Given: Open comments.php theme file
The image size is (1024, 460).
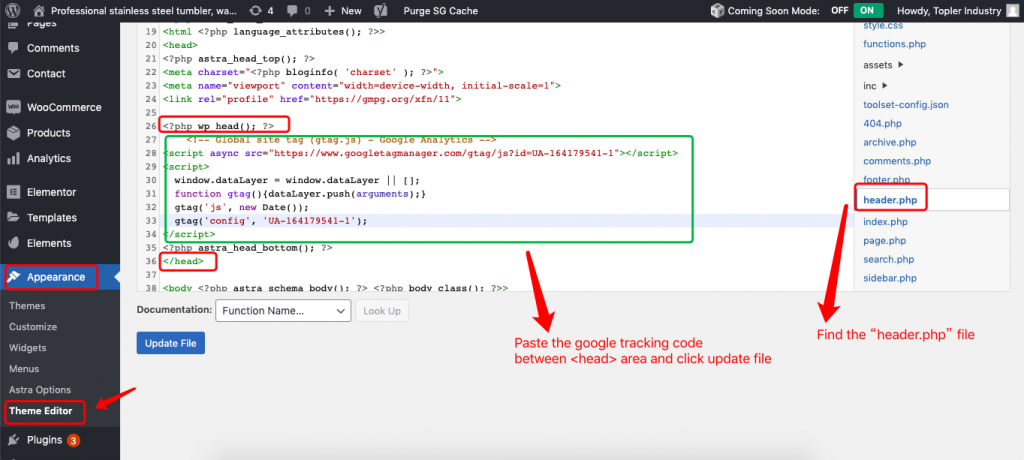Looking at the screenshot, I should [897, 161].
